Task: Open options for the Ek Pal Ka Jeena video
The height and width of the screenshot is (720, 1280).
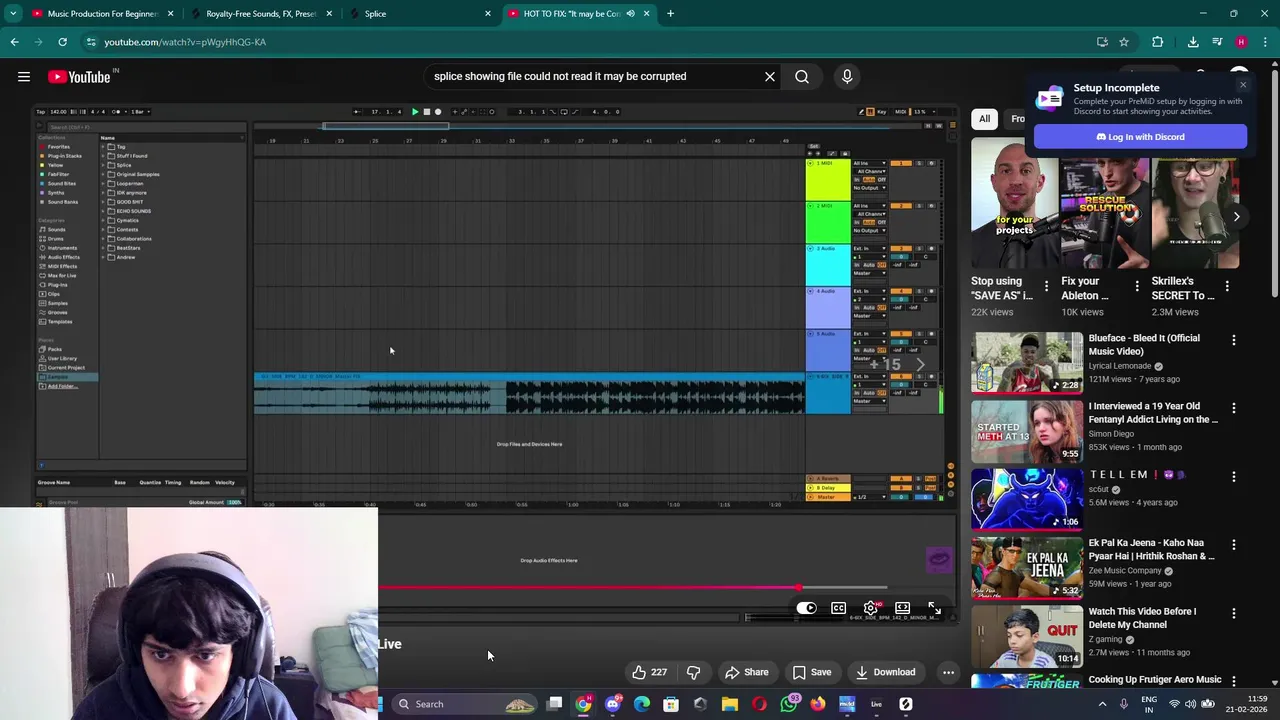Action: [x=1233, y=545]
